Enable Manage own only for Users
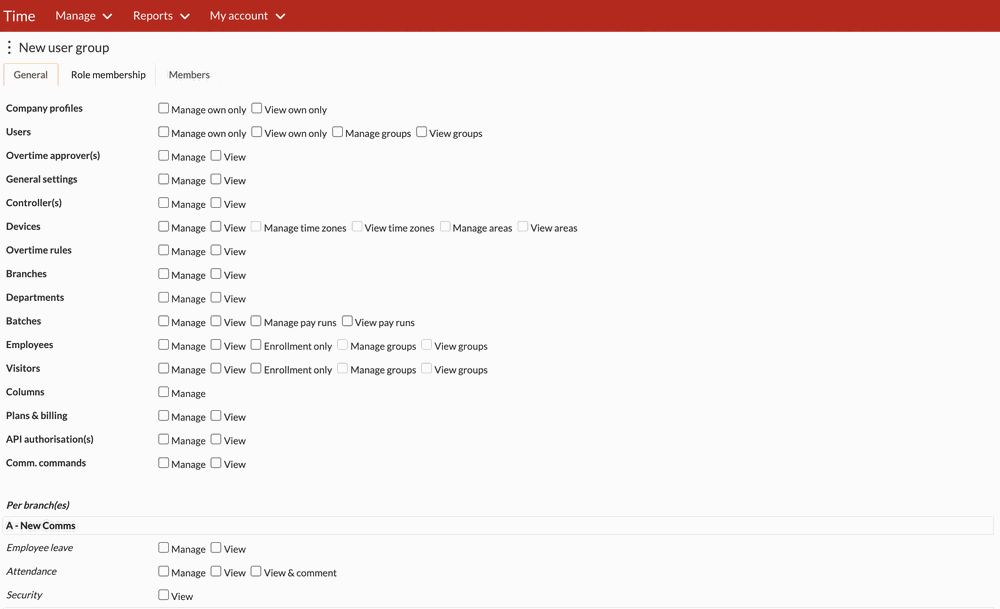This screenshot has width=1000, height=609. (x=164, y=132)
